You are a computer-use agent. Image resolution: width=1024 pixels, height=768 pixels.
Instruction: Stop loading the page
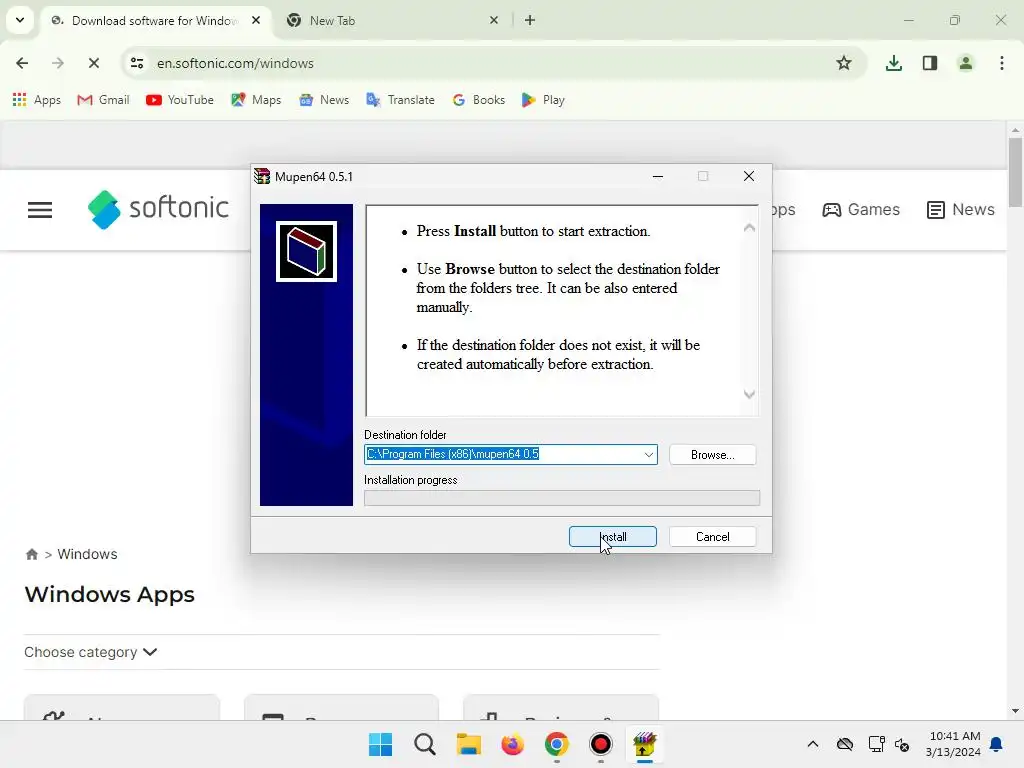pos(93,63)
